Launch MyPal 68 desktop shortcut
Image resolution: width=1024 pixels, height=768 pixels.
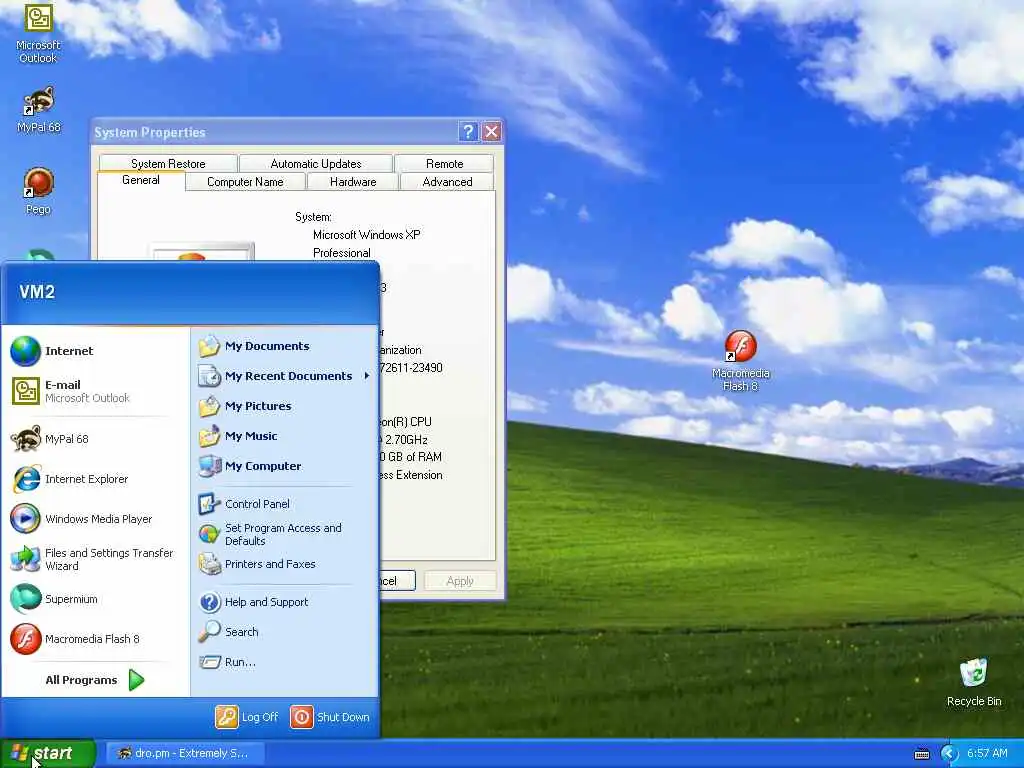(x=39, y=110)
